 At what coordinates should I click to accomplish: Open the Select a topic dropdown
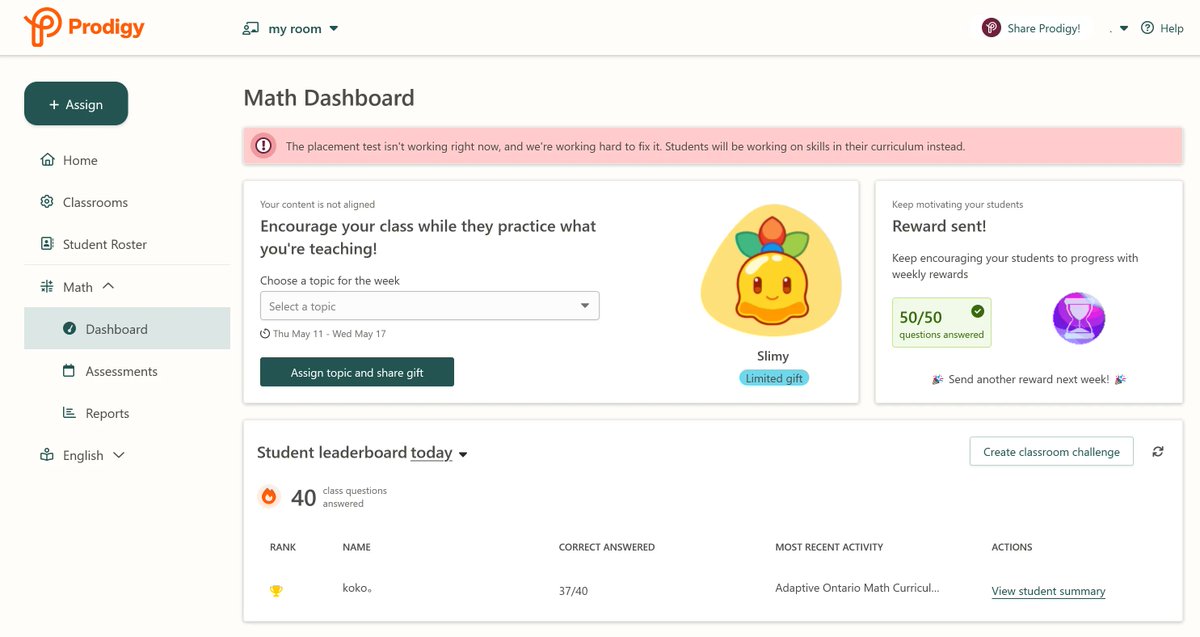pos(430,306)
